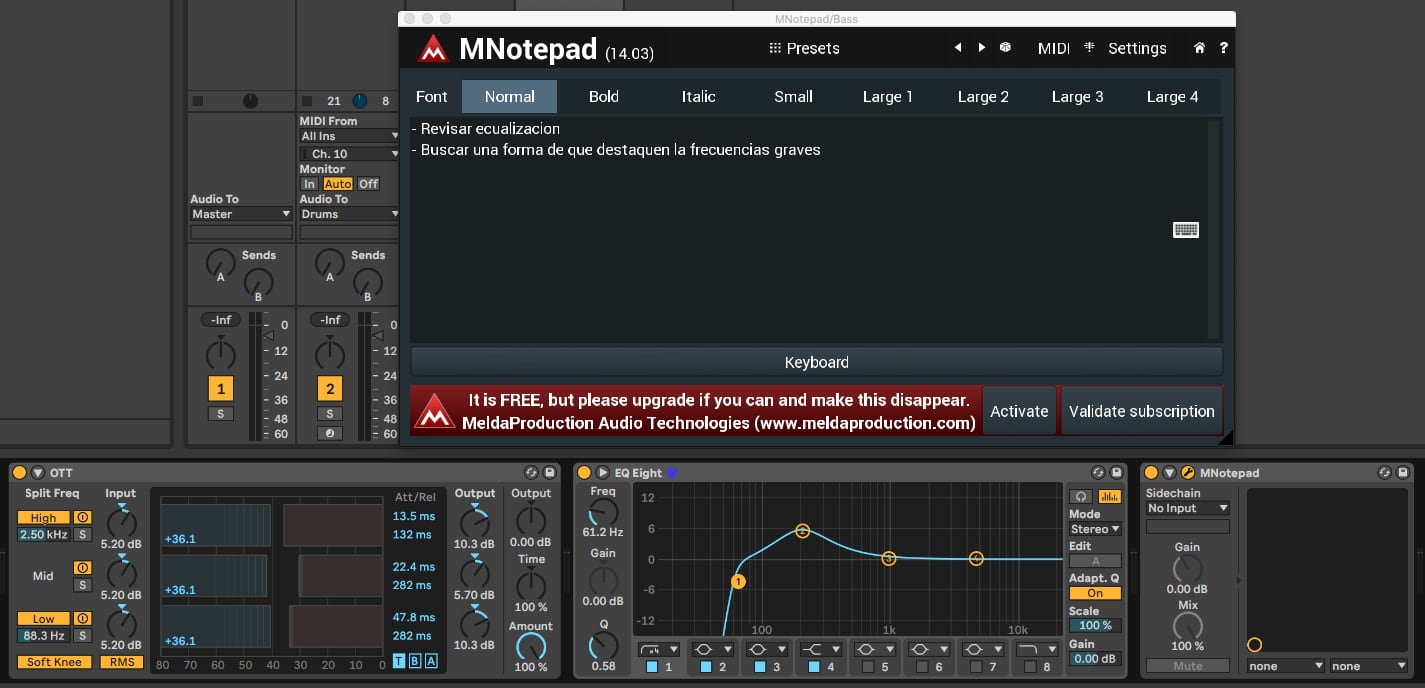This screenshot has height=688, width=1425.
Task: Open the Audio To Master dropdown
Action: [x=241, y=214]
